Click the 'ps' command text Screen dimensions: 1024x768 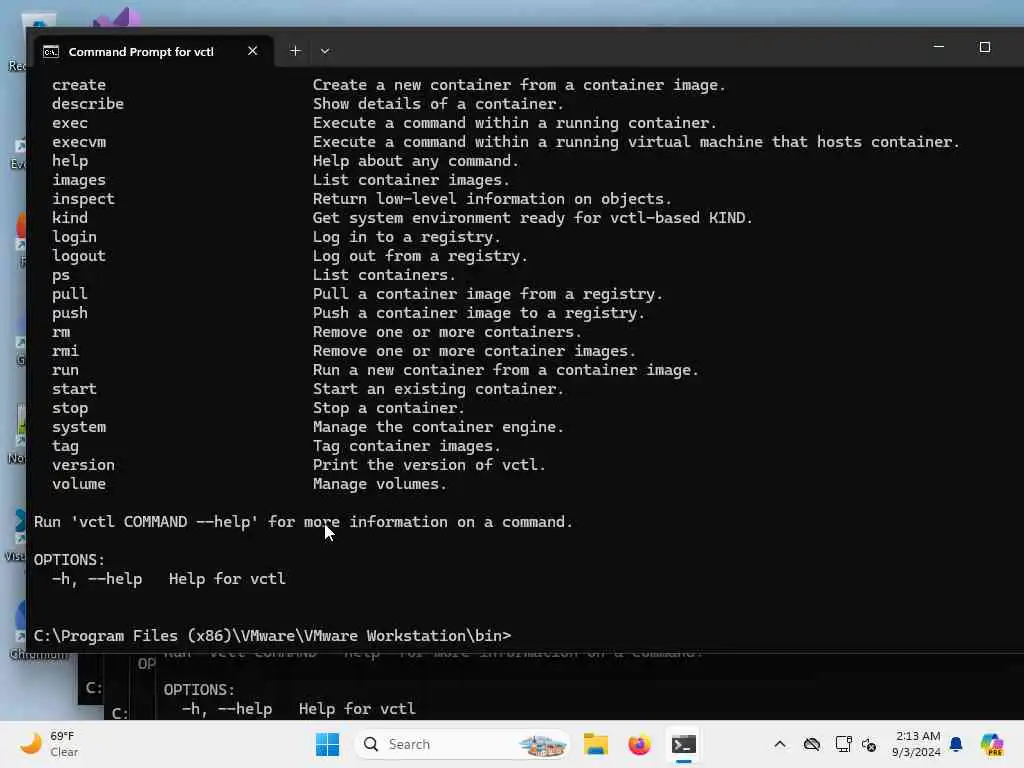pyautogui.click(x=61, y=275)
